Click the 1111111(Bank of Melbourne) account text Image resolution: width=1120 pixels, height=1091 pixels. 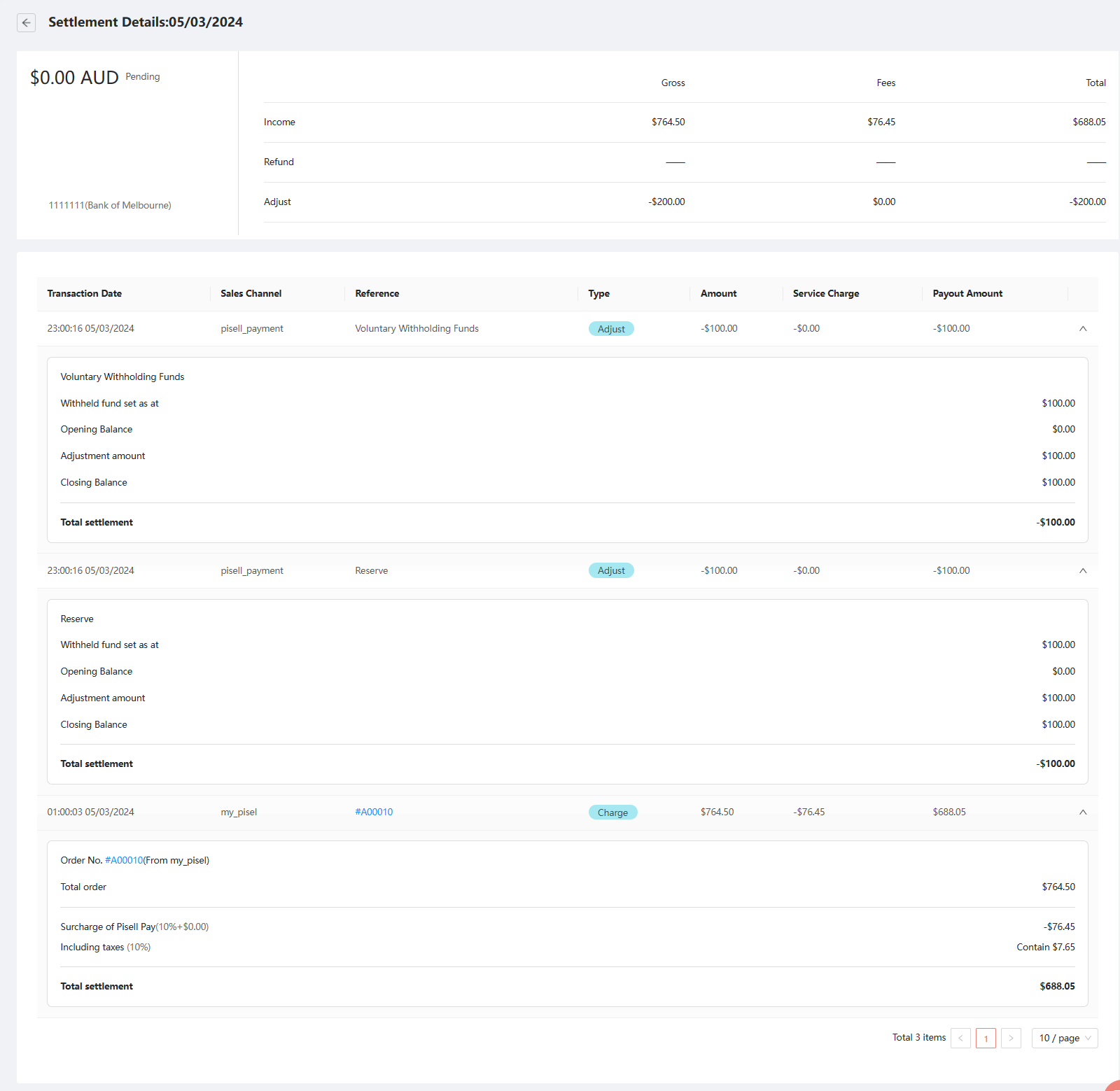point(110,206)
